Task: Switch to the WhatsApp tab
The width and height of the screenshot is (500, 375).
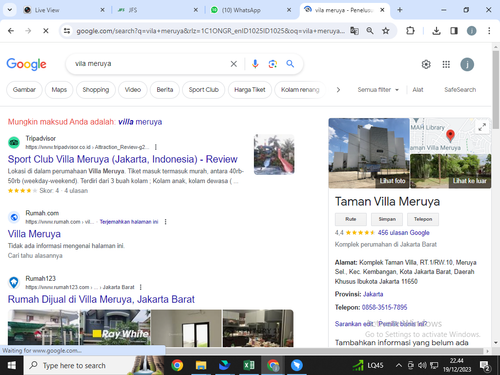Action: pyautogui.click(x=251, y=10)
